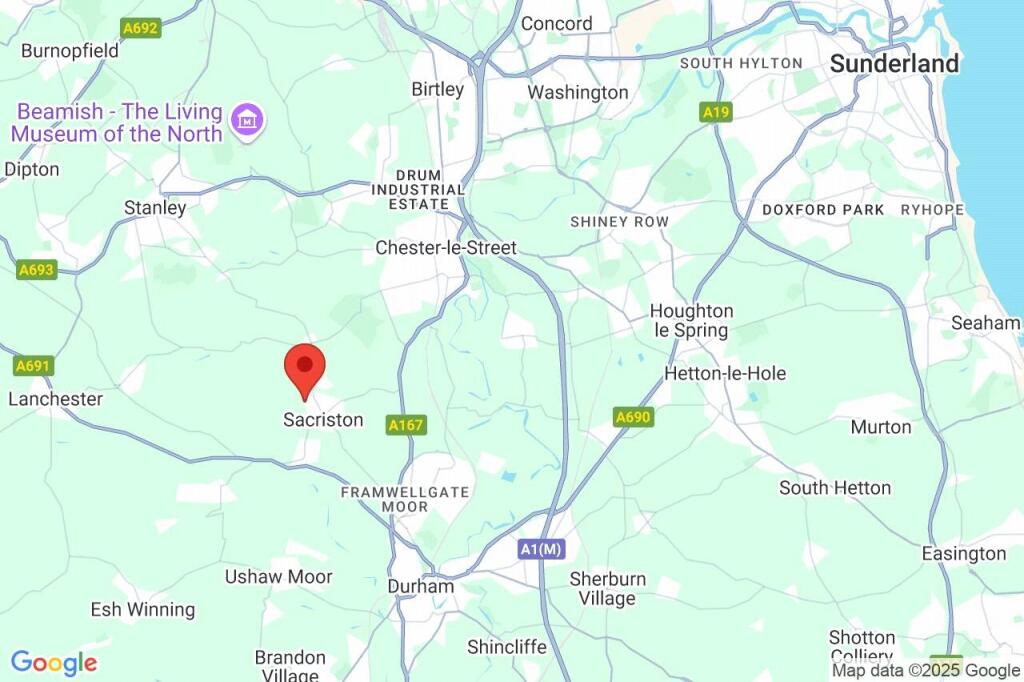Click the Houghton le Spring label

[x=692, y=320]
